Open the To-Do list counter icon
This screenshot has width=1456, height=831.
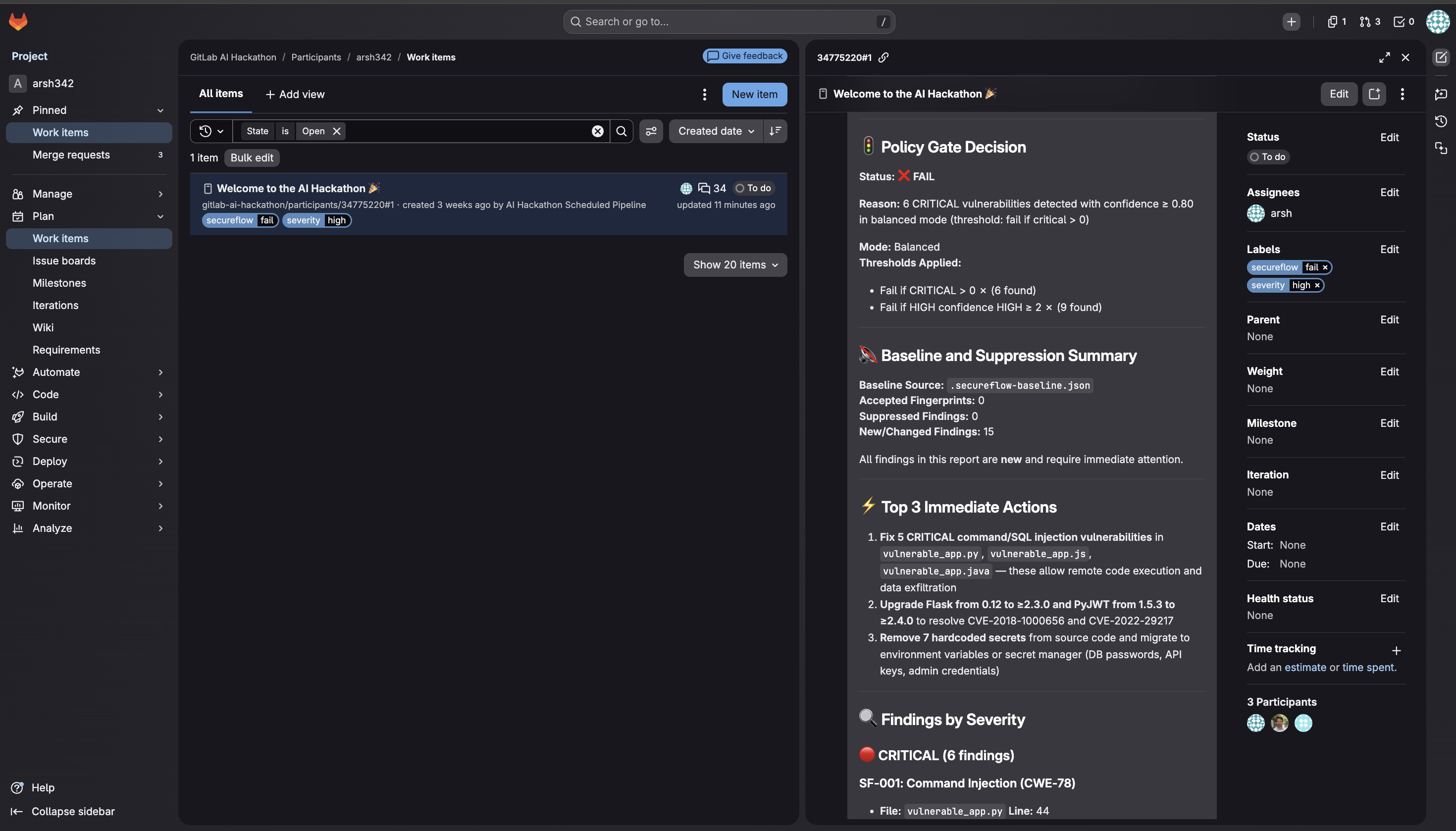(x=1404, y=22)
